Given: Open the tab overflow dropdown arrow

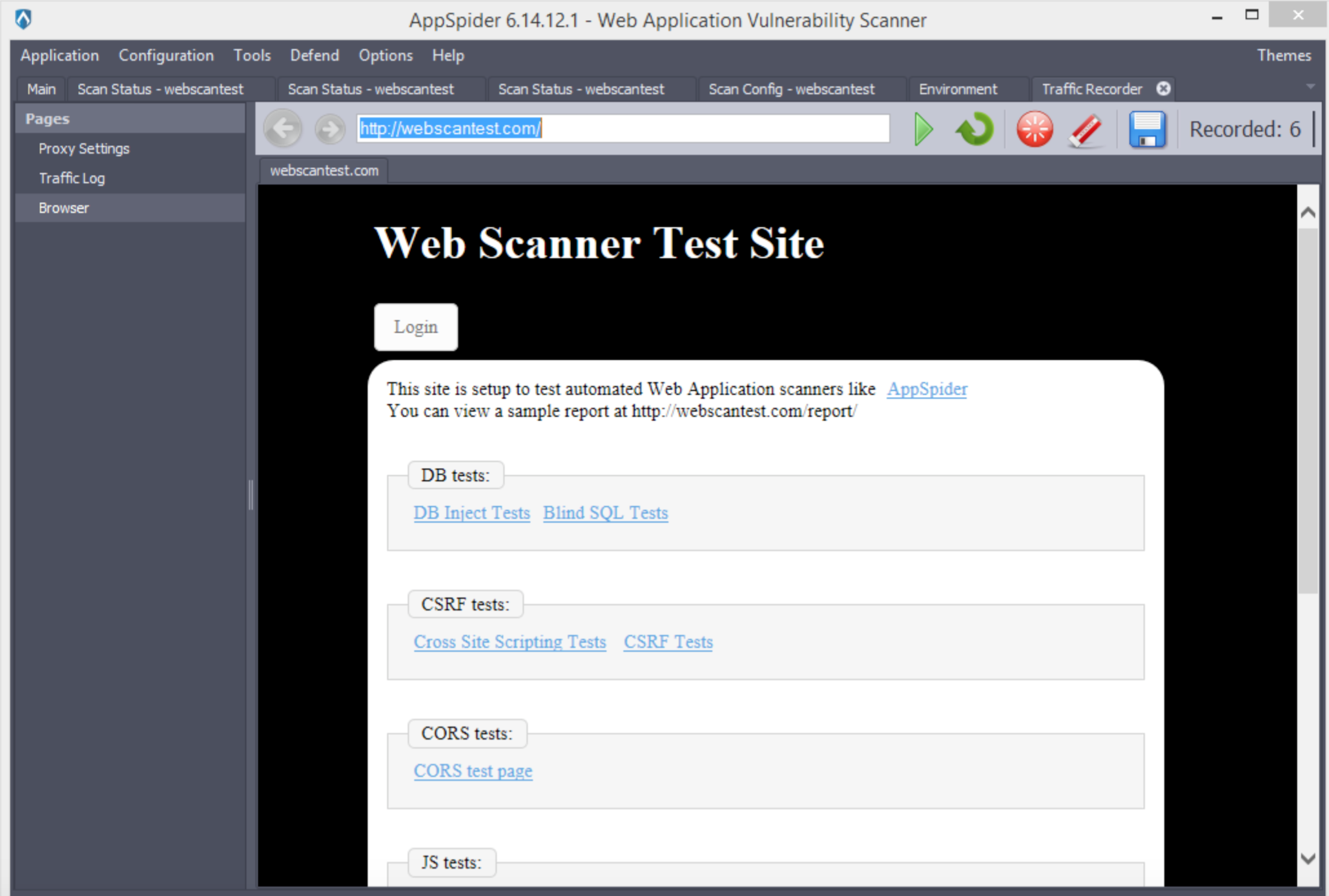Looking at the screenshot, I should 1310,87.
